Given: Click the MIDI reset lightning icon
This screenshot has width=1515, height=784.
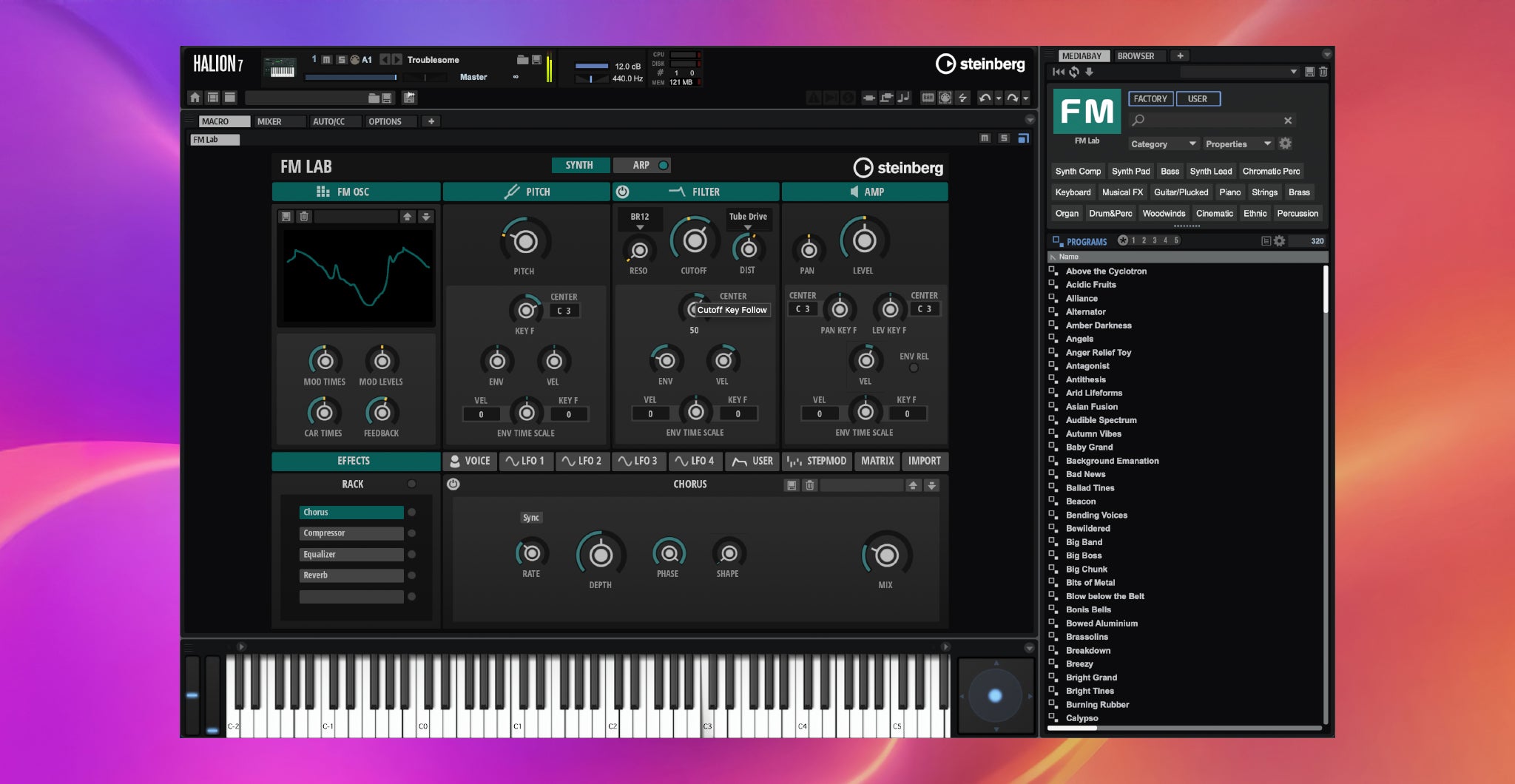Looking at the screenshot, I should pyautogui.click(x=962, y=98).
